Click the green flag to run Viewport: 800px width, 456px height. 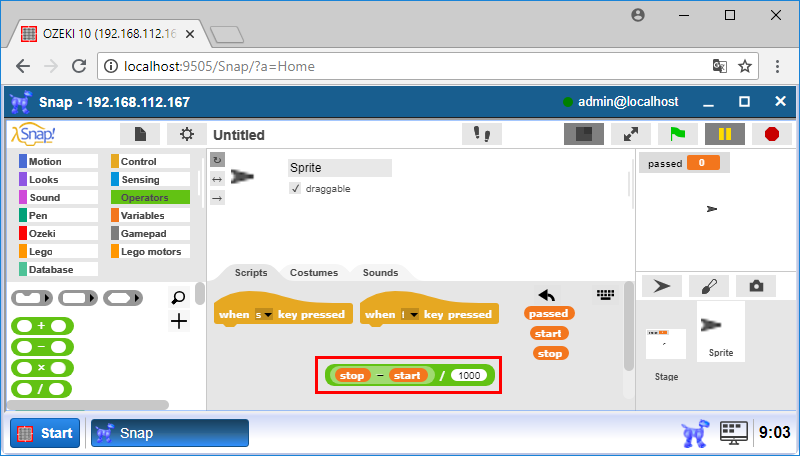tap(678, 134)
